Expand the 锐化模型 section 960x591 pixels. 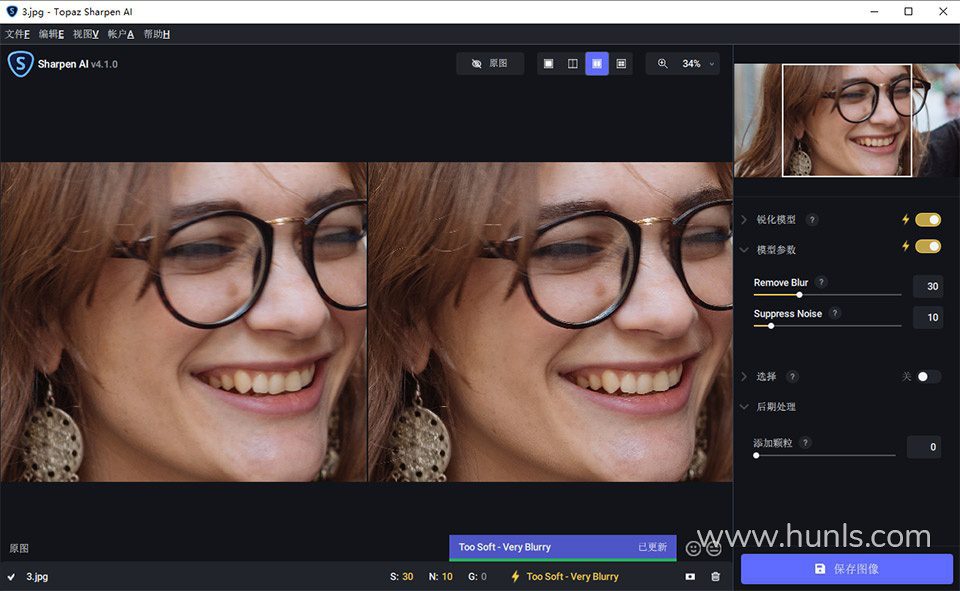coord(744,220)
